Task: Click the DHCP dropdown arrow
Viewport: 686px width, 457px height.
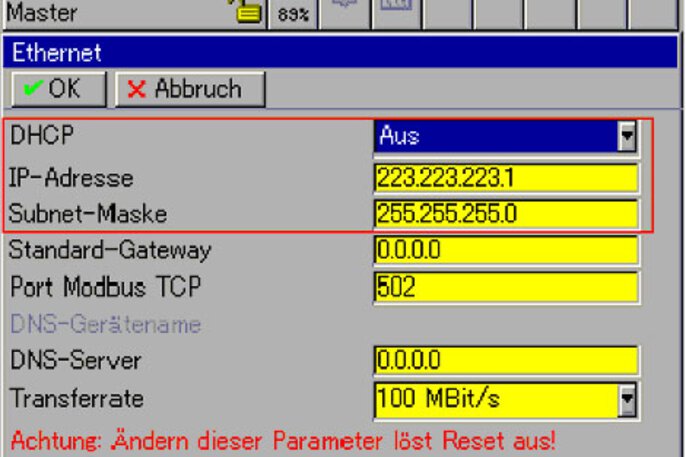Action: pos(627,136)
